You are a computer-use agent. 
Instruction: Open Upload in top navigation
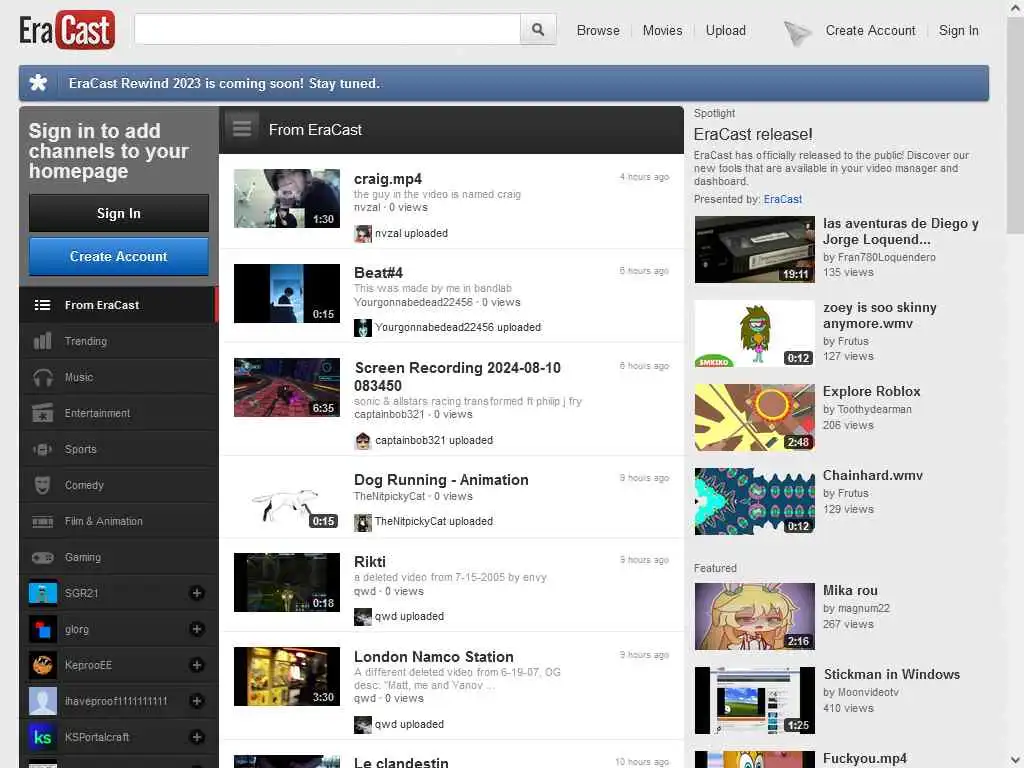(726, 31)
